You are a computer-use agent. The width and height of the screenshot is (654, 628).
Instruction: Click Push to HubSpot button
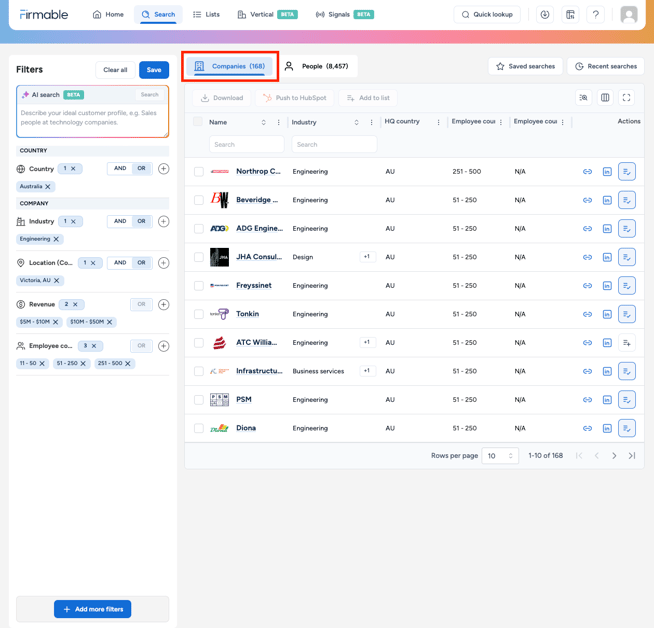pyautogui.click(x=294, y=98)
